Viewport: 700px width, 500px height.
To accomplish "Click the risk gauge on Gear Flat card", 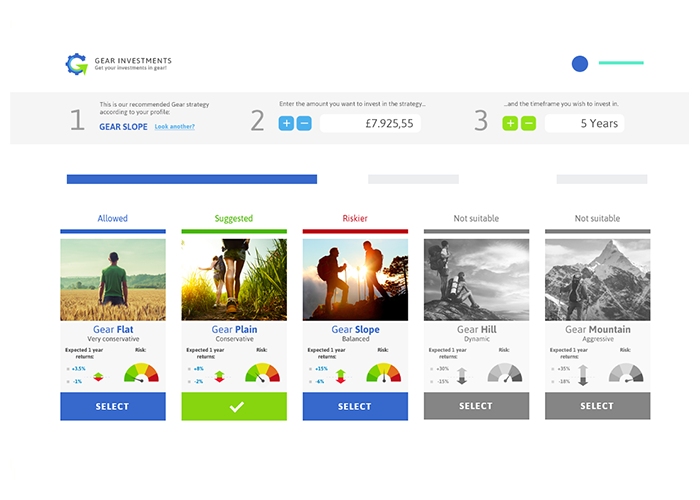I will [x=141, y=373].
